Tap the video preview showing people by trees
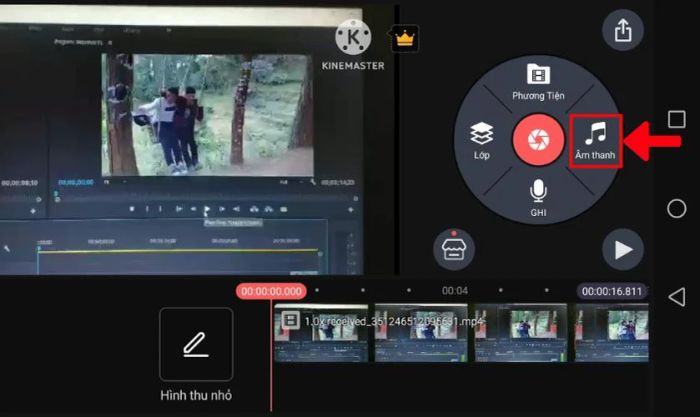Screen dimensions: 700x417 point(202,114)
